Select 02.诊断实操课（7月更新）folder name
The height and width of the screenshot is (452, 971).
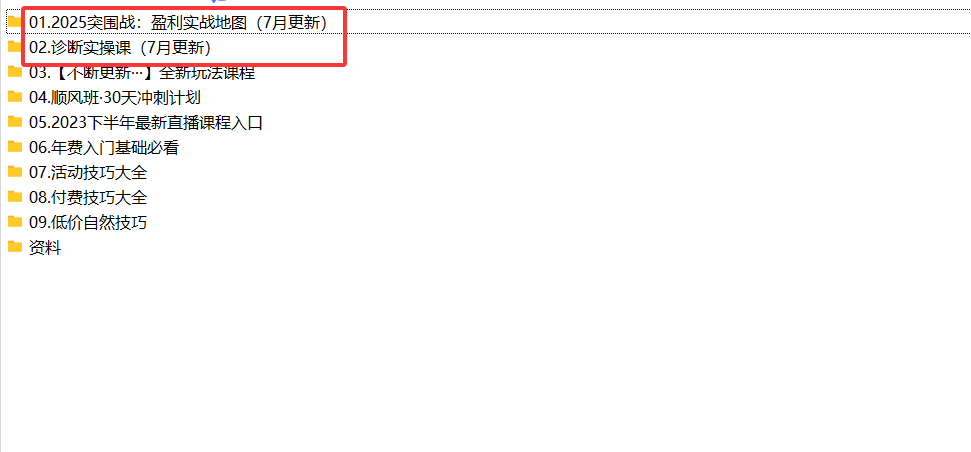121,48
